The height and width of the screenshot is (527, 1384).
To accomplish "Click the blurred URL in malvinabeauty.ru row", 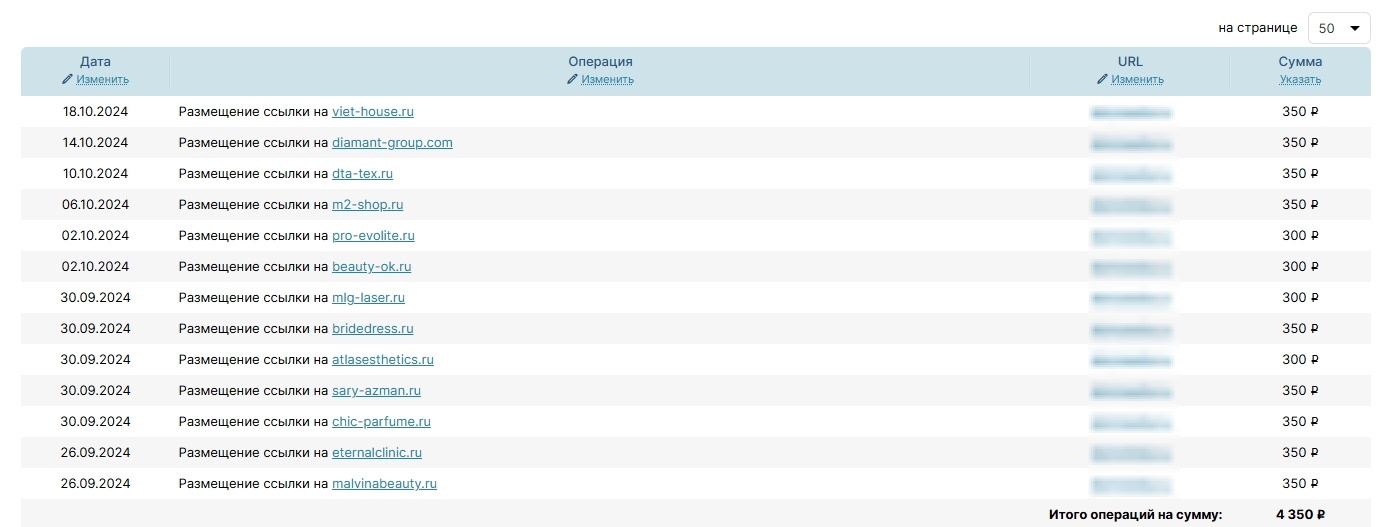I will pyautogui.click(x=1131, y=484).
